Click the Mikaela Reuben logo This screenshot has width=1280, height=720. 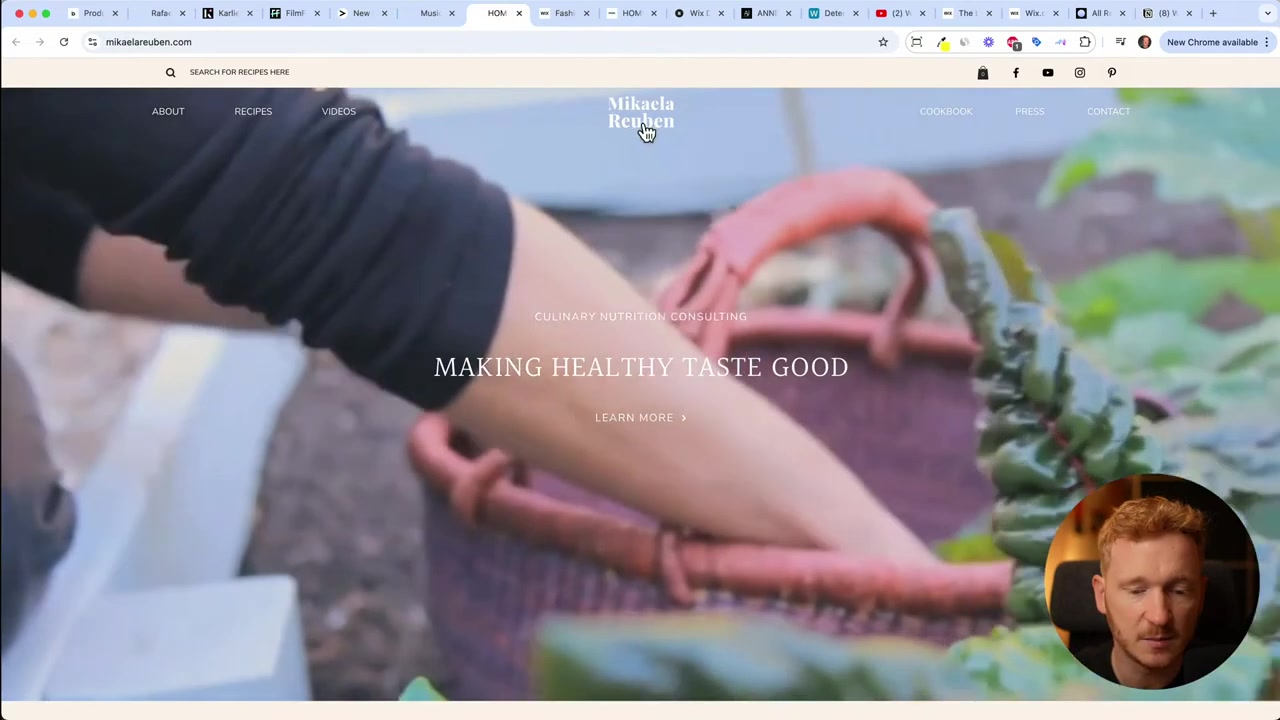641,112
